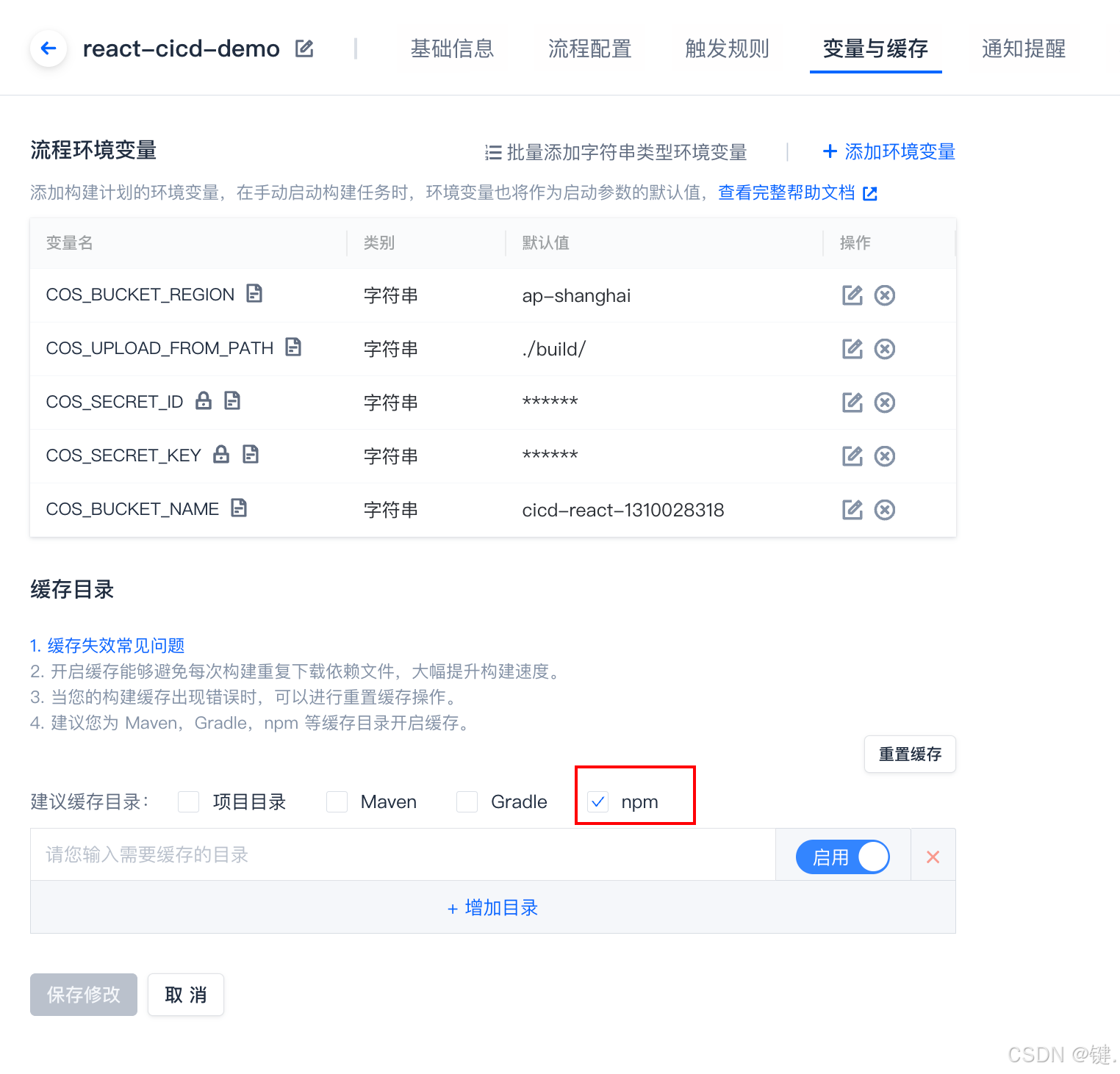1120x1074 pixels.
Task: Open the 缓存失效常见问题 link
Action: (x=114, y=646)
